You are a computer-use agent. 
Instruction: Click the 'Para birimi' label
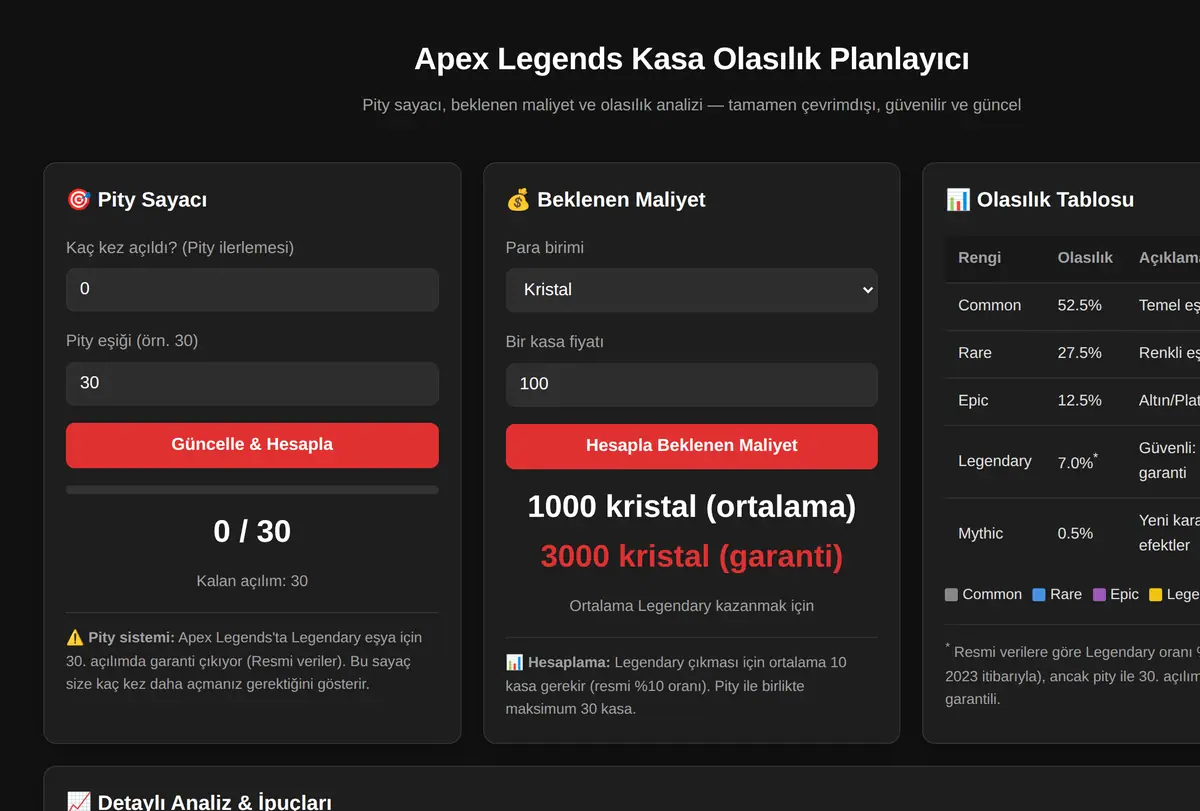tap(545, 248)
